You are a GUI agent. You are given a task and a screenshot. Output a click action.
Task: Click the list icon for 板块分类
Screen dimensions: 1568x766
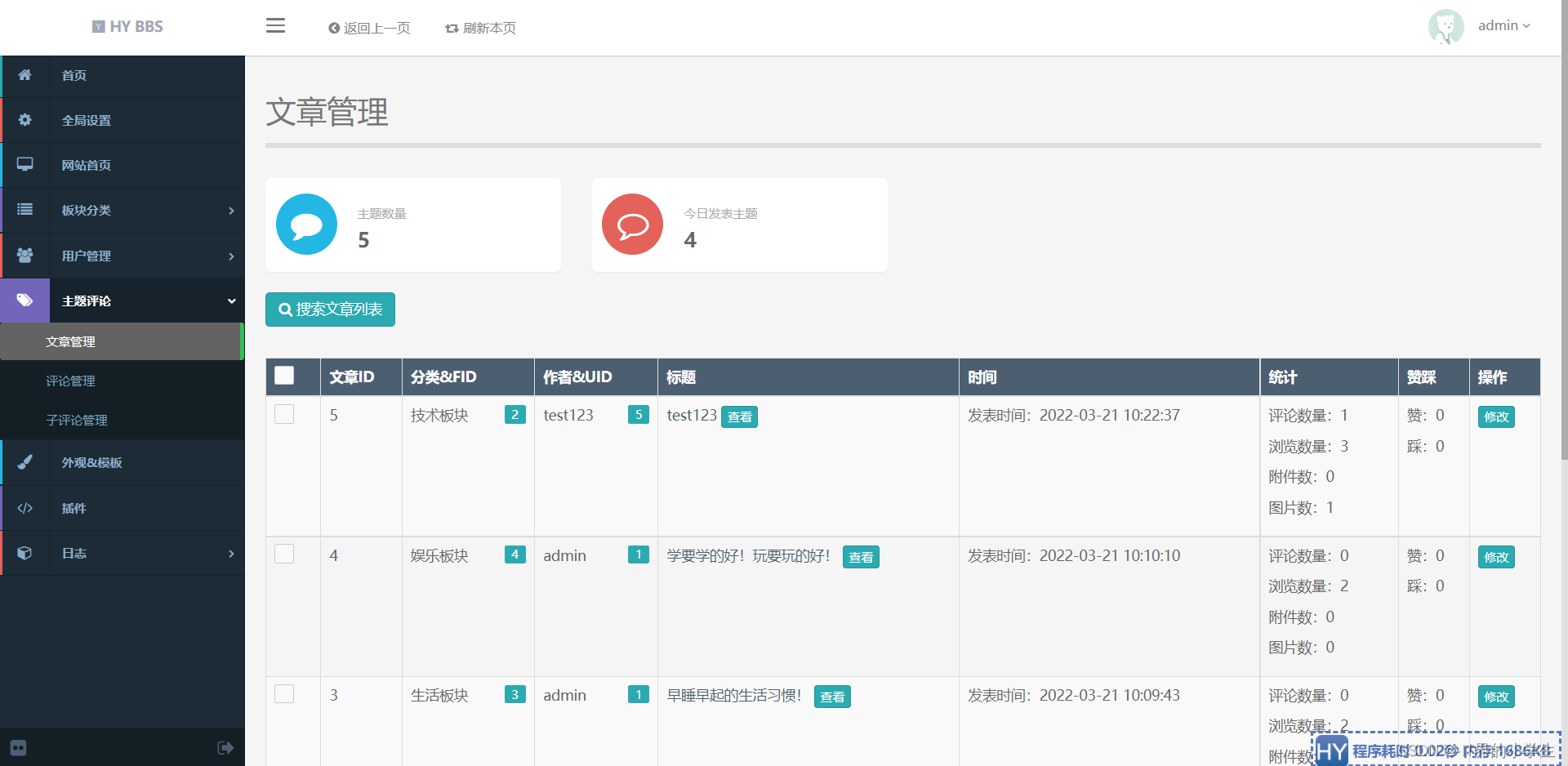coord(24,209)
